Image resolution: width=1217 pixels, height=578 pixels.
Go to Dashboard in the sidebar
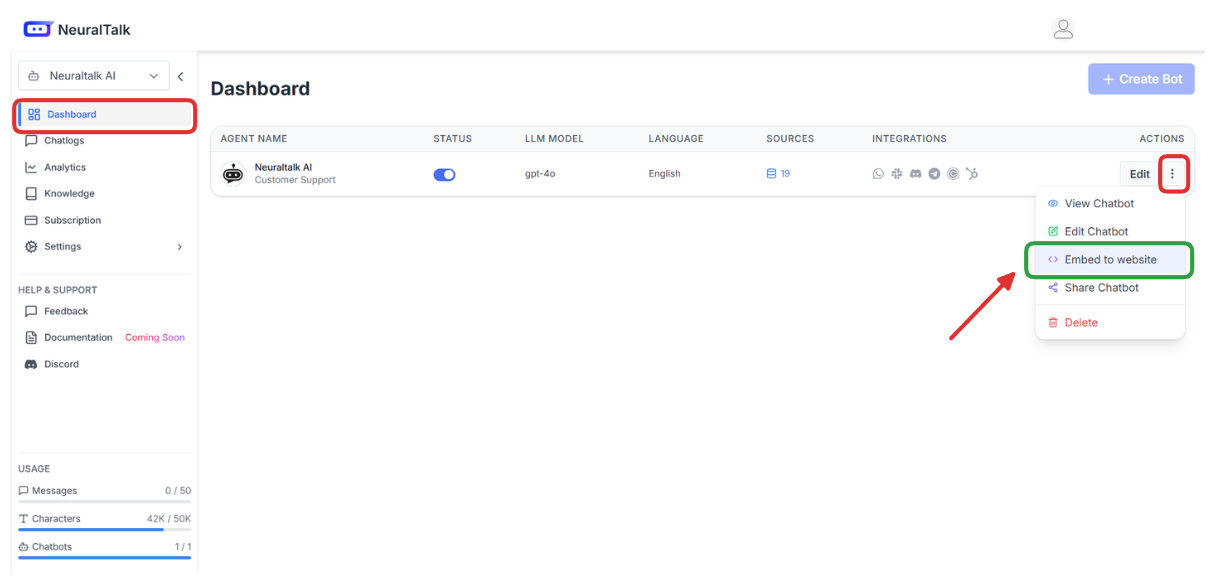(x=104, y=114)
